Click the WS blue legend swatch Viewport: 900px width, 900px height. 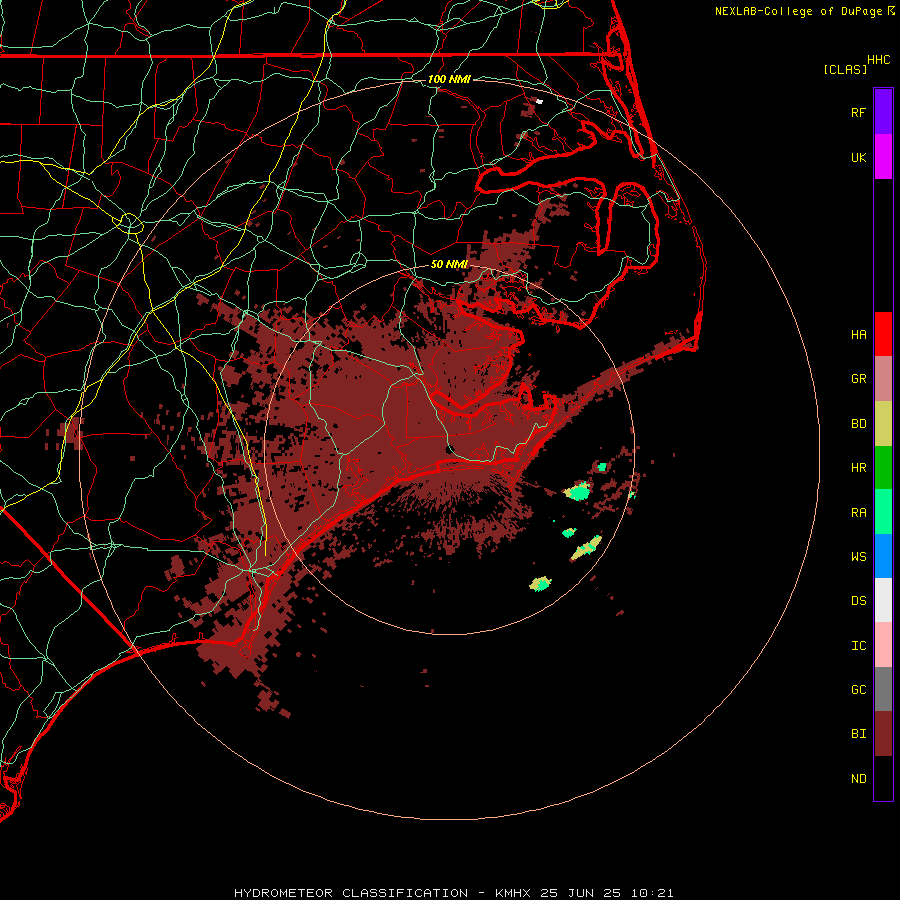(x=883, y=556)
